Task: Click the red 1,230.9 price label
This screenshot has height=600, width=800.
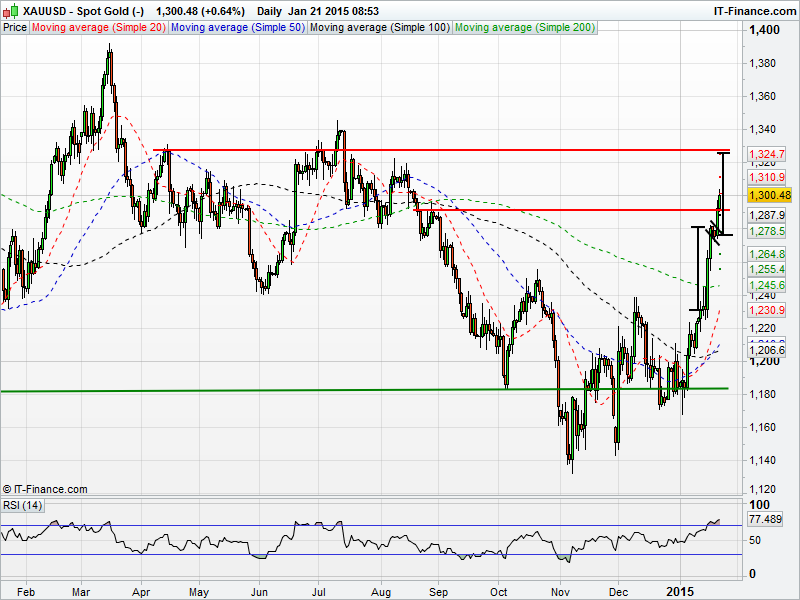Action: click(x=768, y=310)
